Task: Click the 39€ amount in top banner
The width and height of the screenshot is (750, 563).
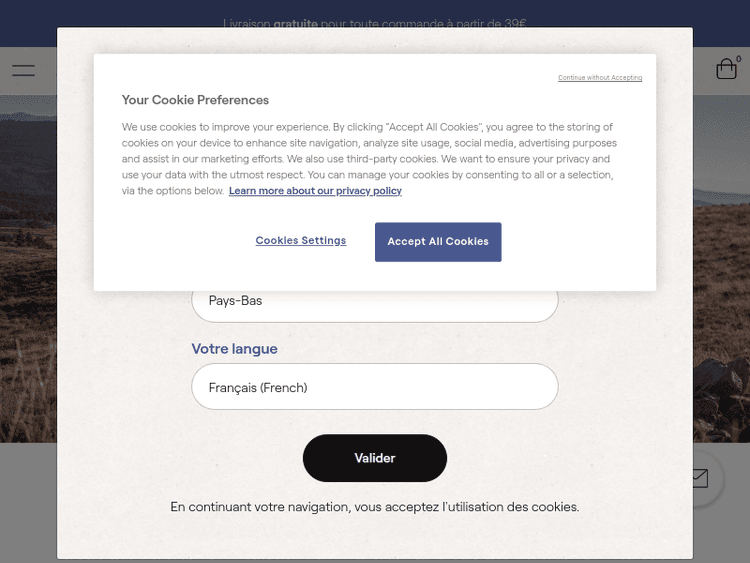Action: pos(515,23)
